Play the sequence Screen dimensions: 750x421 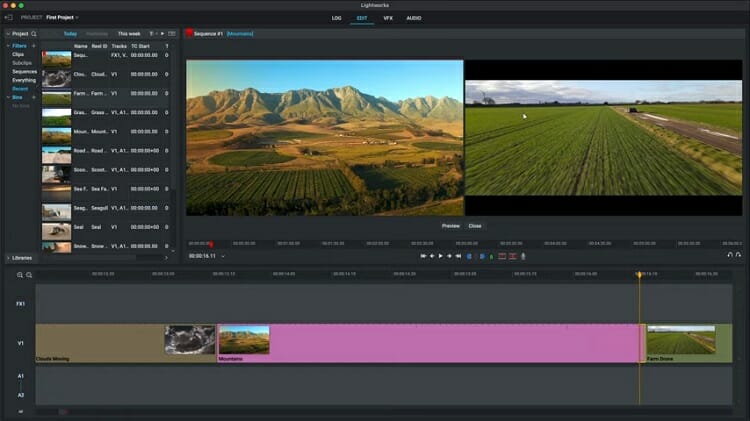point(441,256)
